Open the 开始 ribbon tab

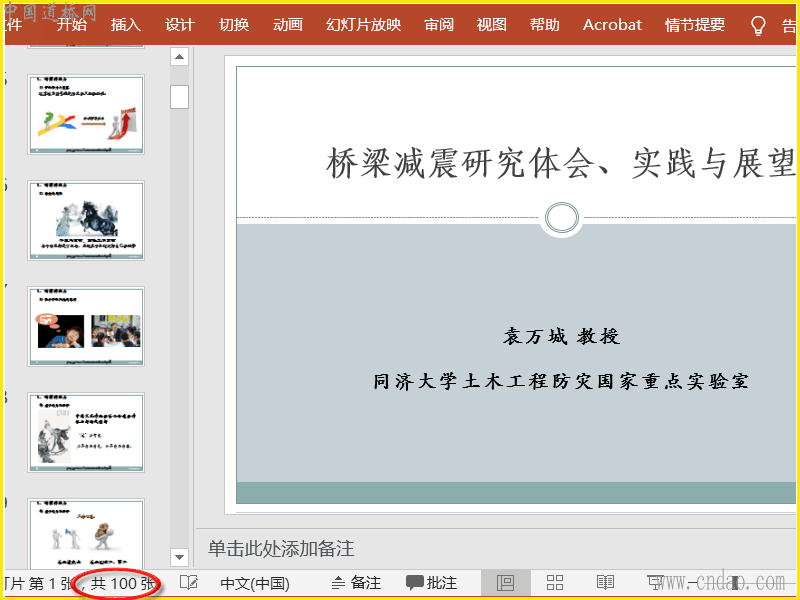tap(71, 24)
